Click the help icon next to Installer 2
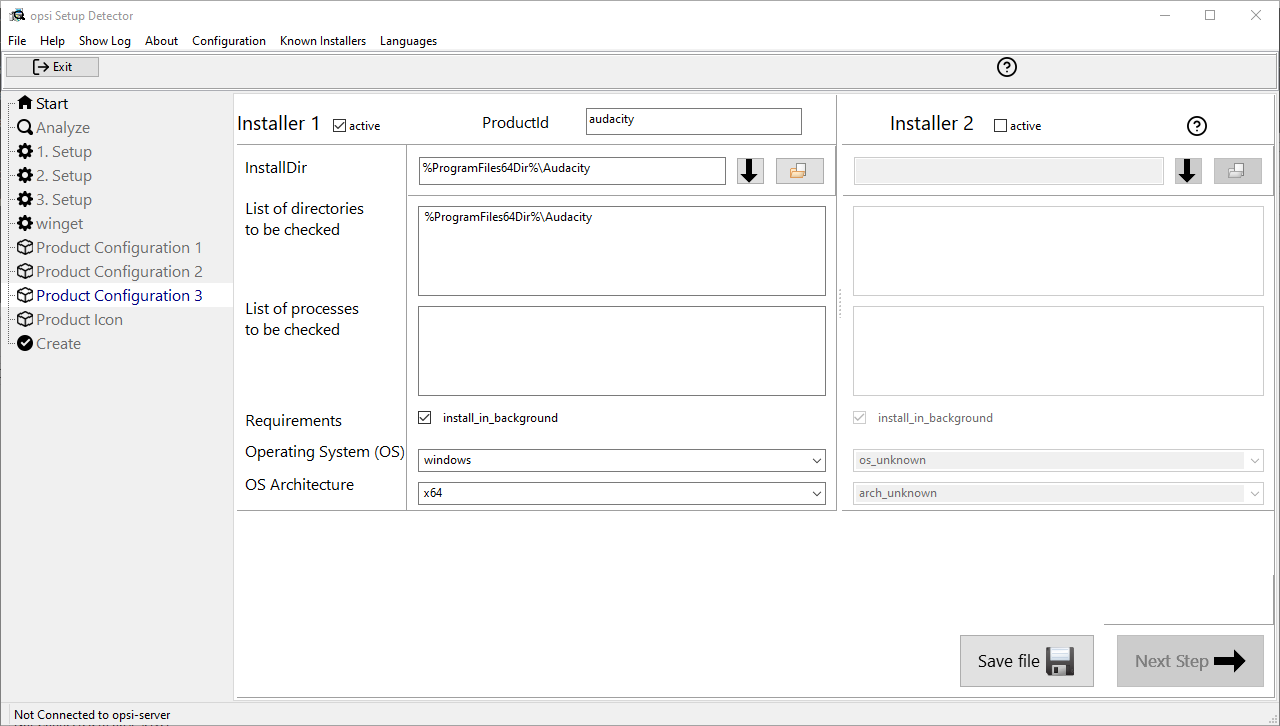This screenshot has height=726, width=1280. pyautogui.click(x=1197, y=126)
